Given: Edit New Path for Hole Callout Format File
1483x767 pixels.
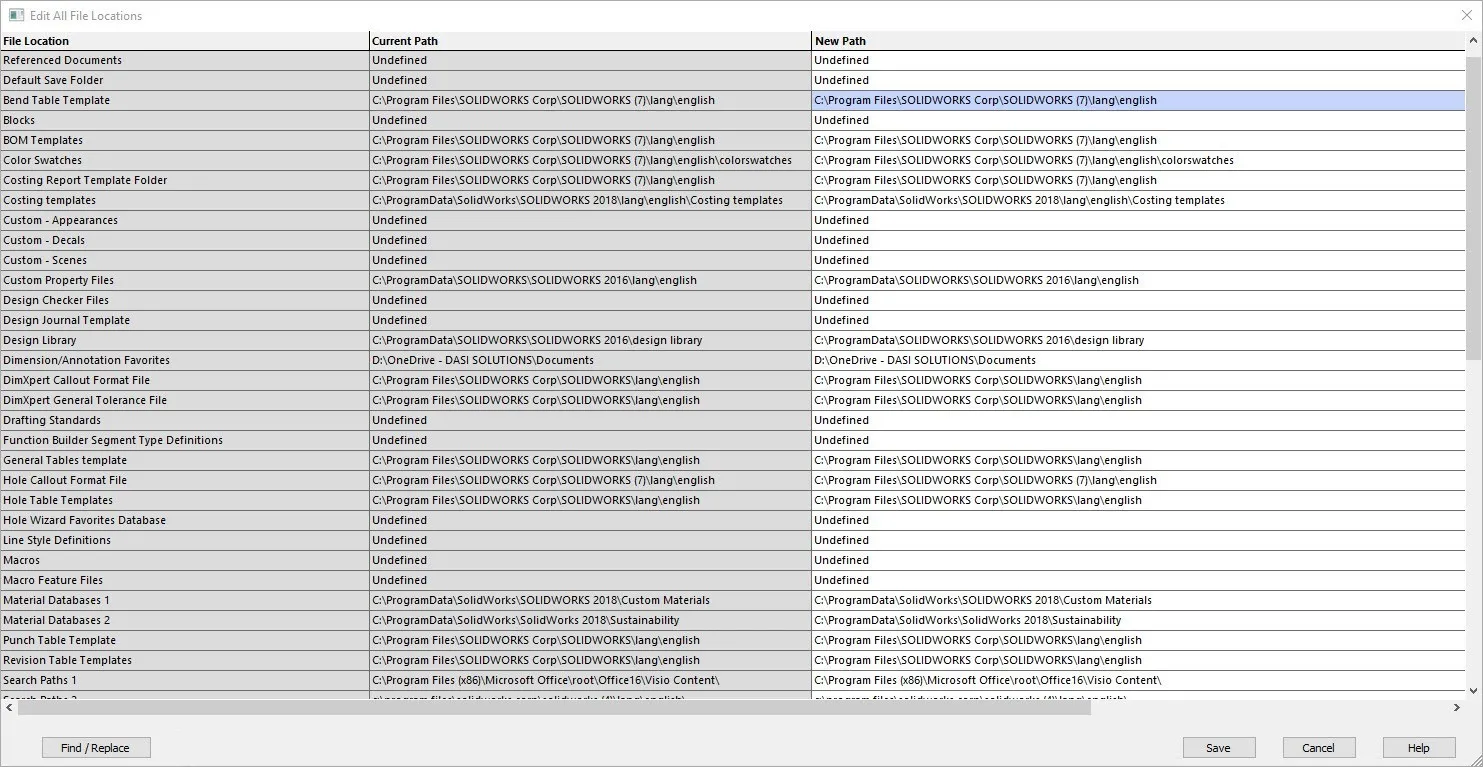Looking at the screenshot, I should pos(1138,480).
